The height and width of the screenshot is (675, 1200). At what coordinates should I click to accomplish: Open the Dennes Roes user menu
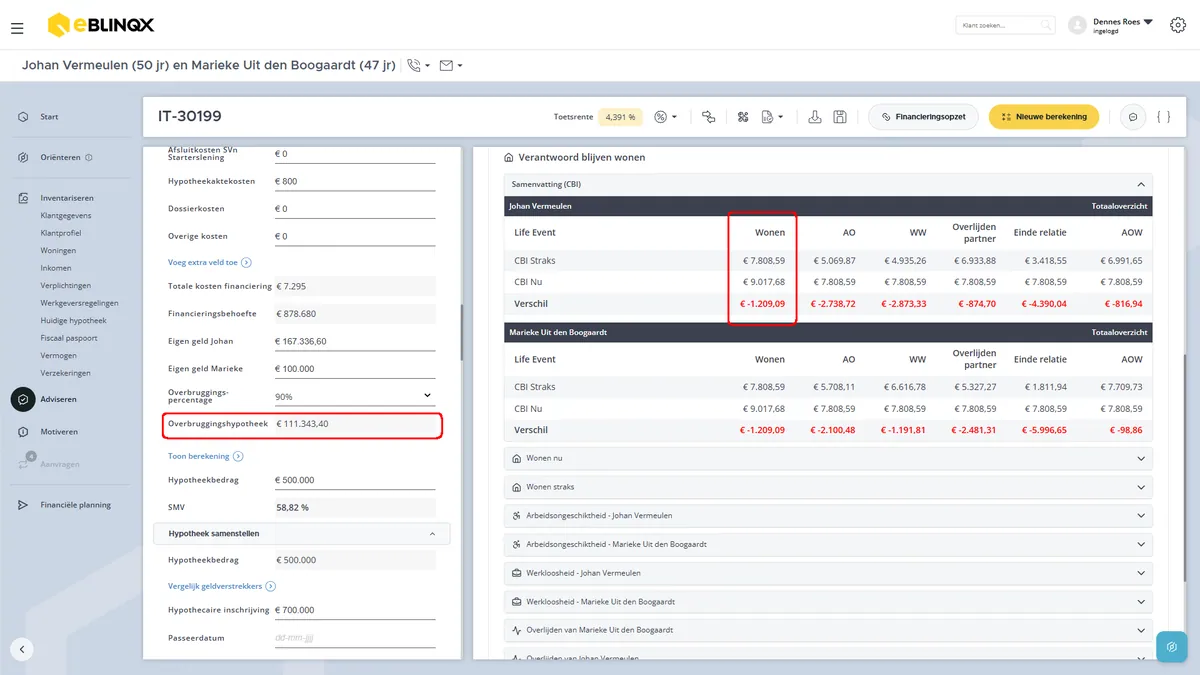(1110, 25)
